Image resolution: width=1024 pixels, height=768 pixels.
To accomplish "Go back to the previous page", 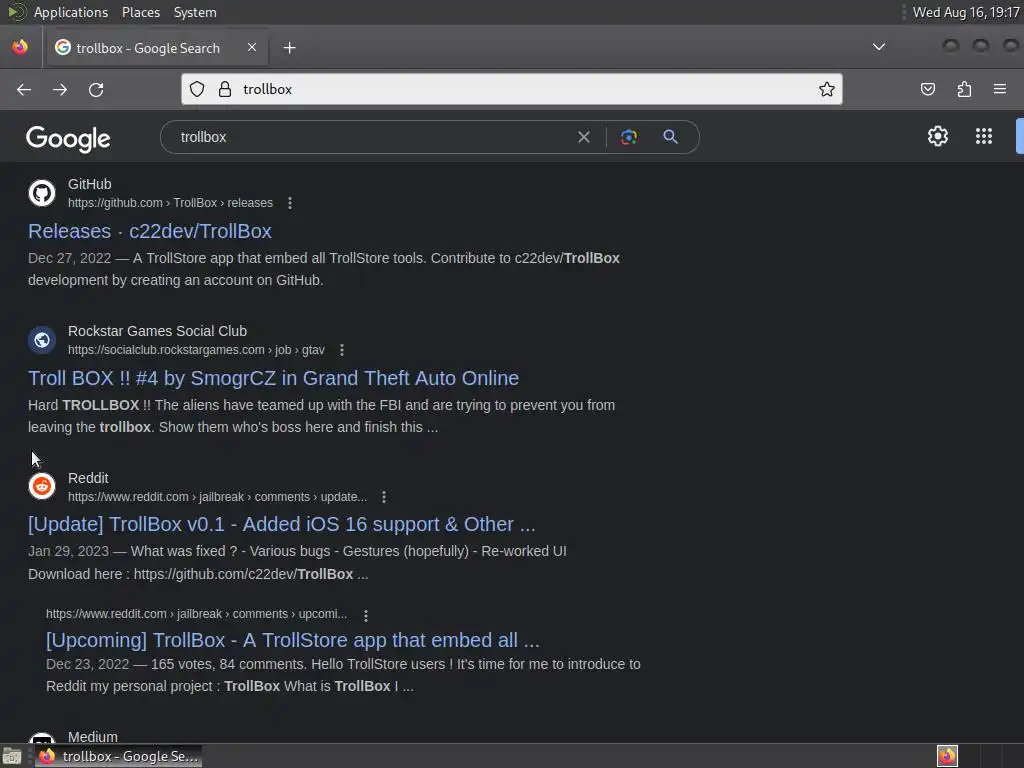I will coord(24,89).
